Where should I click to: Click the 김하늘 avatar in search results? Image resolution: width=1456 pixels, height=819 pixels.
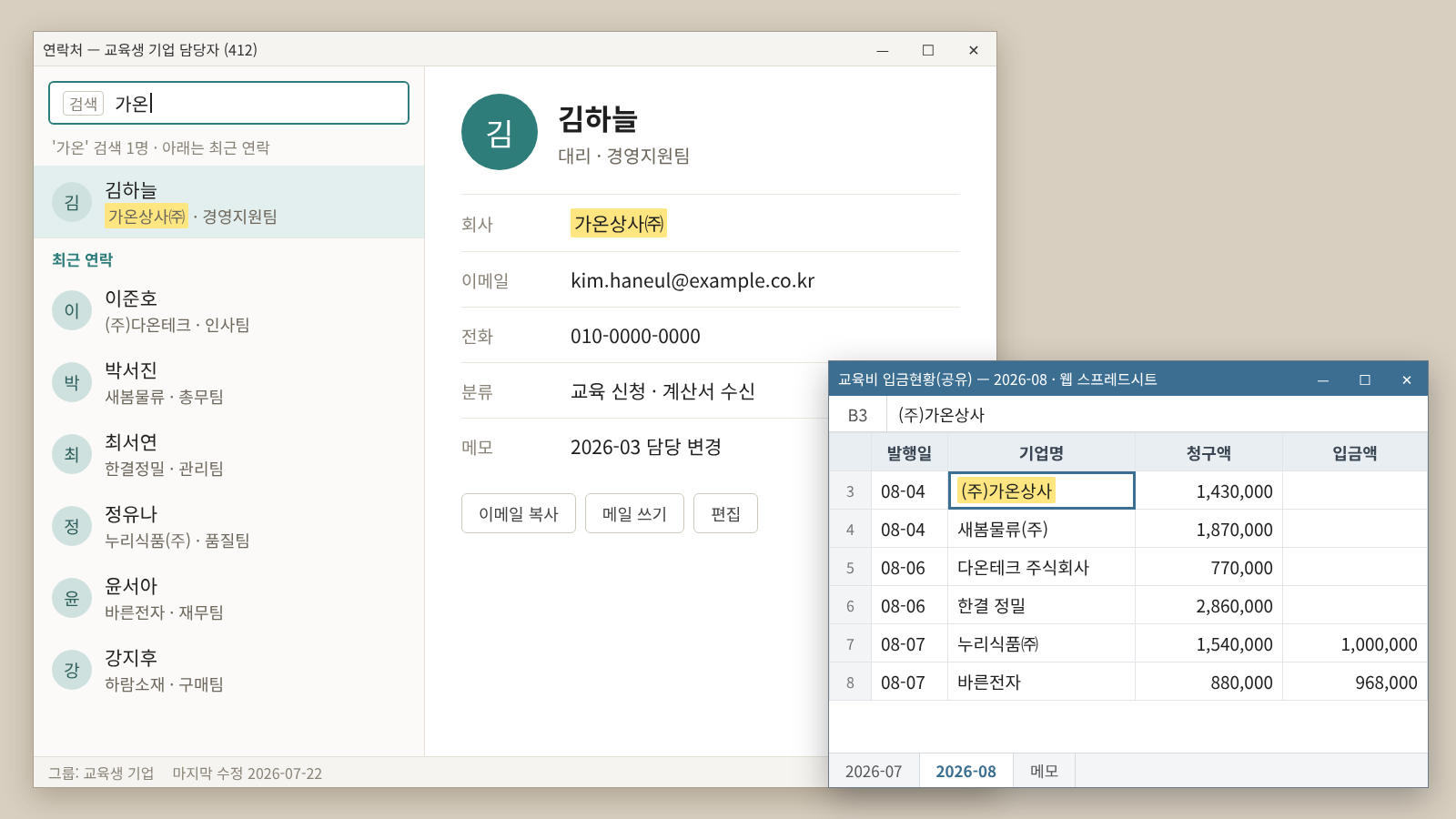tap(72, 202)
